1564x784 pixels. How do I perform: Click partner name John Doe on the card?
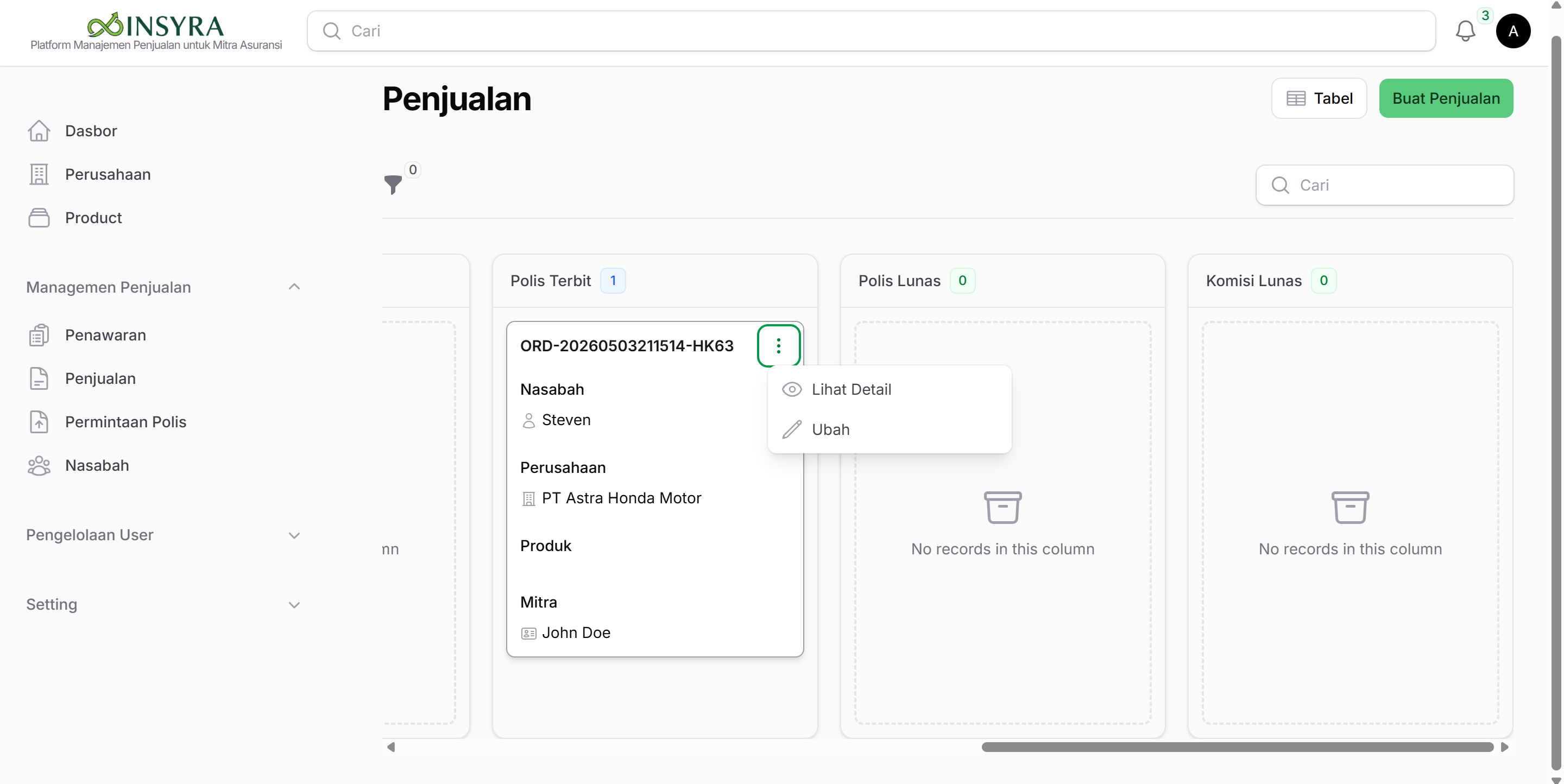576,633
